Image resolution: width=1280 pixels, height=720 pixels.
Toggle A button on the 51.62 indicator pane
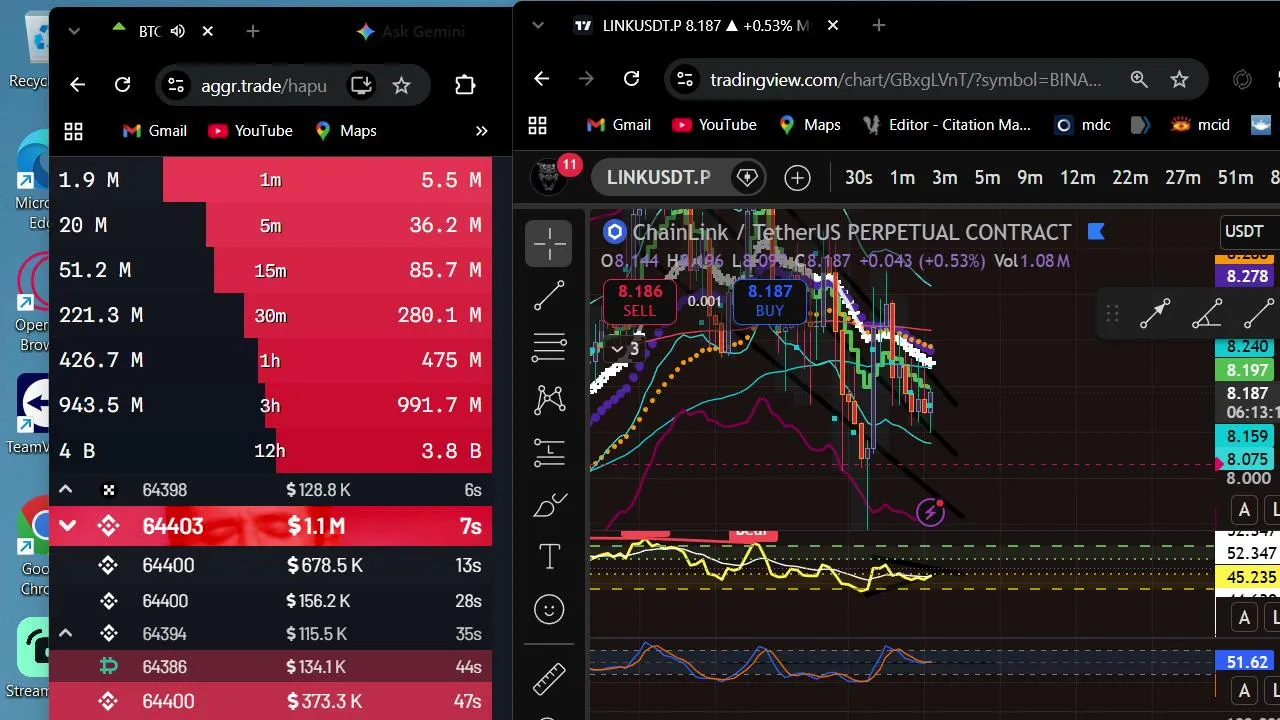1244,690
